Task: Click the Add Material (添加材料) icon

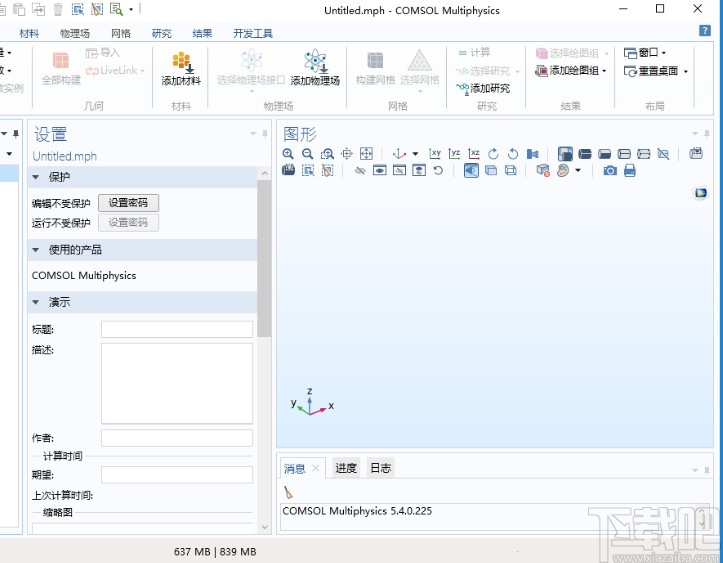Action: (x=181, y=68)
